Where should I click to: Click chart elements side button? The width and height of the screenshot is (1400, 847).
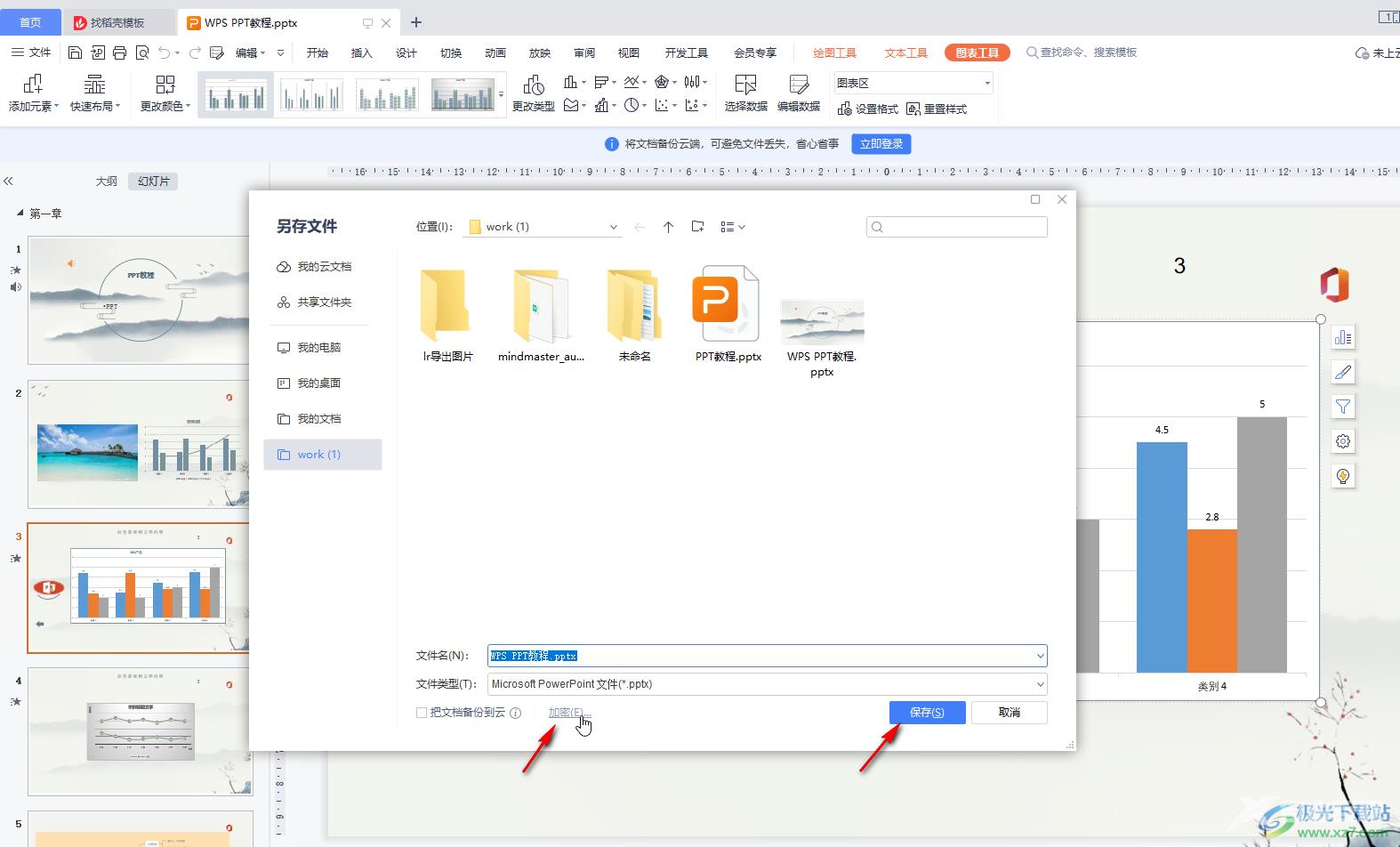[x=1343, y=337]
